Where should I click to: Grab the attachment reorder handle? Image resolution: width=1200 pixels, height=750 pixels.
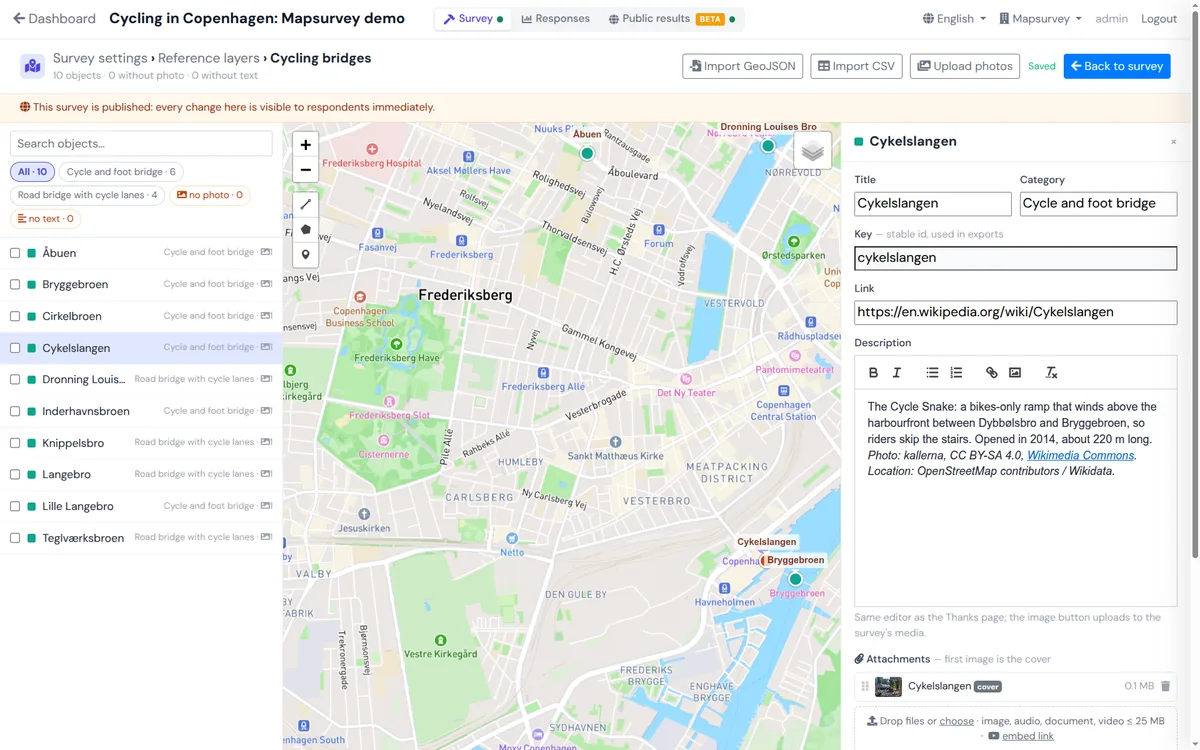(x=865, y=686)
